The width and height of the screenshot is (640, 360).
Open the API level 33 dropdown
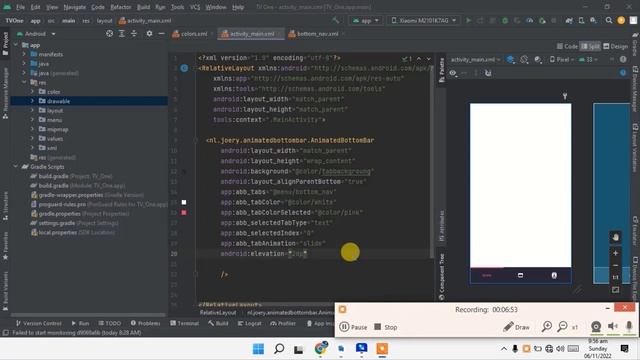(588, 60)
